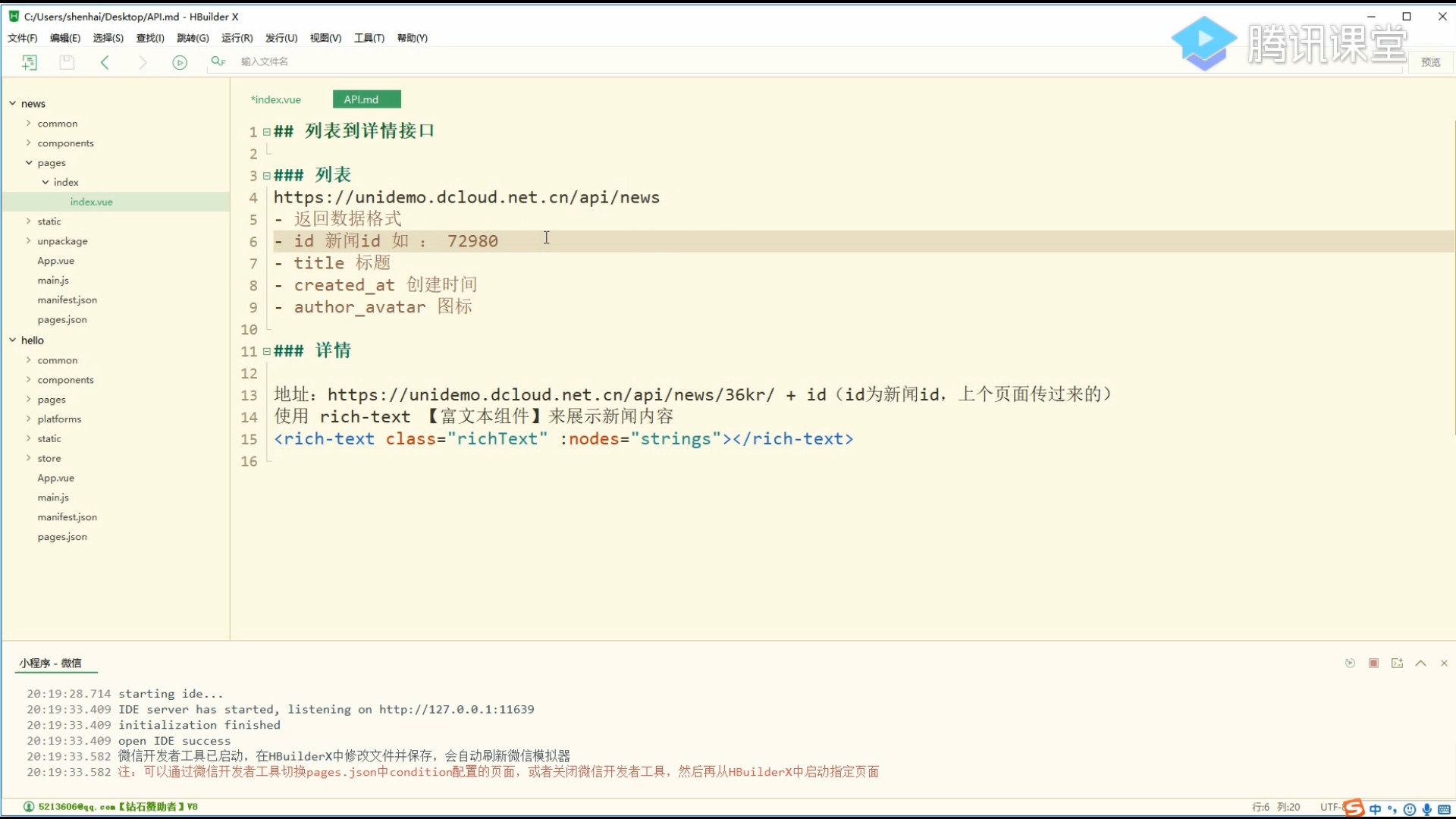This screenshot has height=819, width=1456.
Task: Toggle fold on line 11 detail section
Action: [266, 351]
